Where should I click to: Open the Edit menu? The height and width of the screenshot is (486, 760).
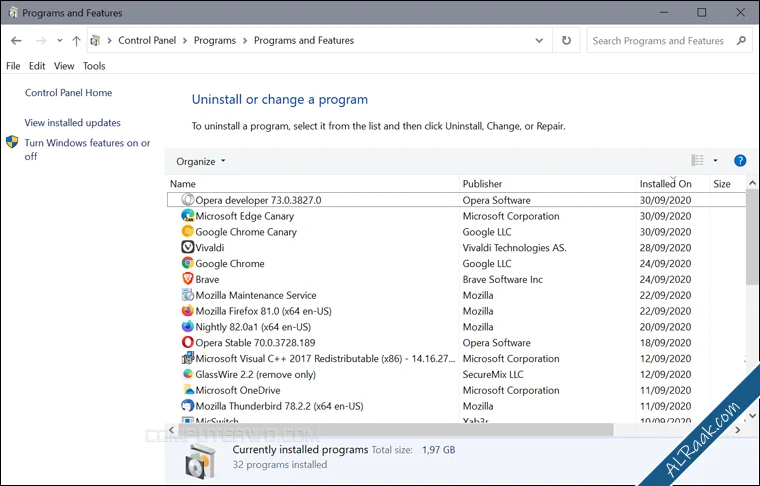tap(37, 66)
